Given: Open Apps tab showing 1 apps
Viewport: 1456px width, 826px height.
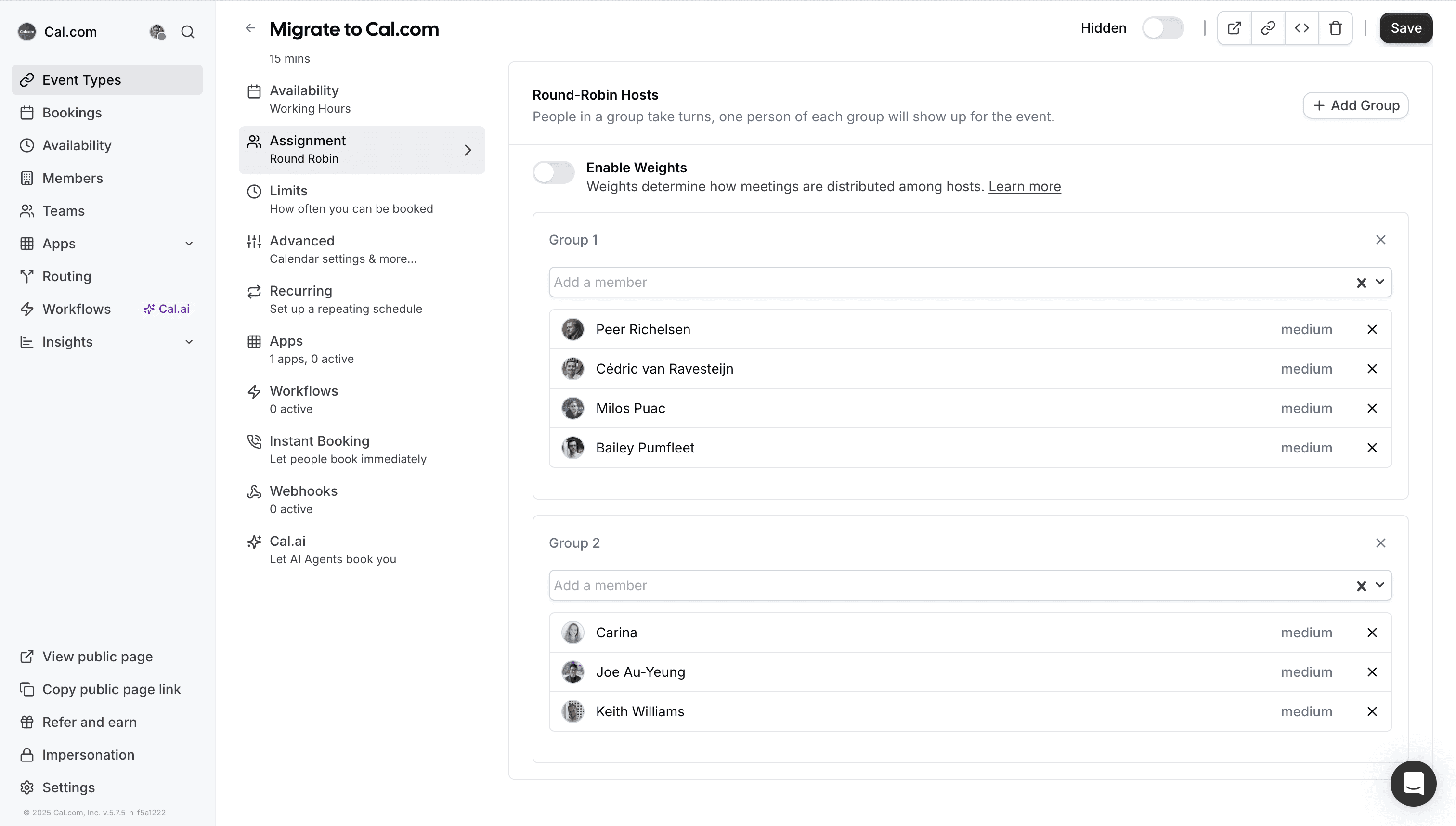Looking at the screenshot, I should pos(362,349).
